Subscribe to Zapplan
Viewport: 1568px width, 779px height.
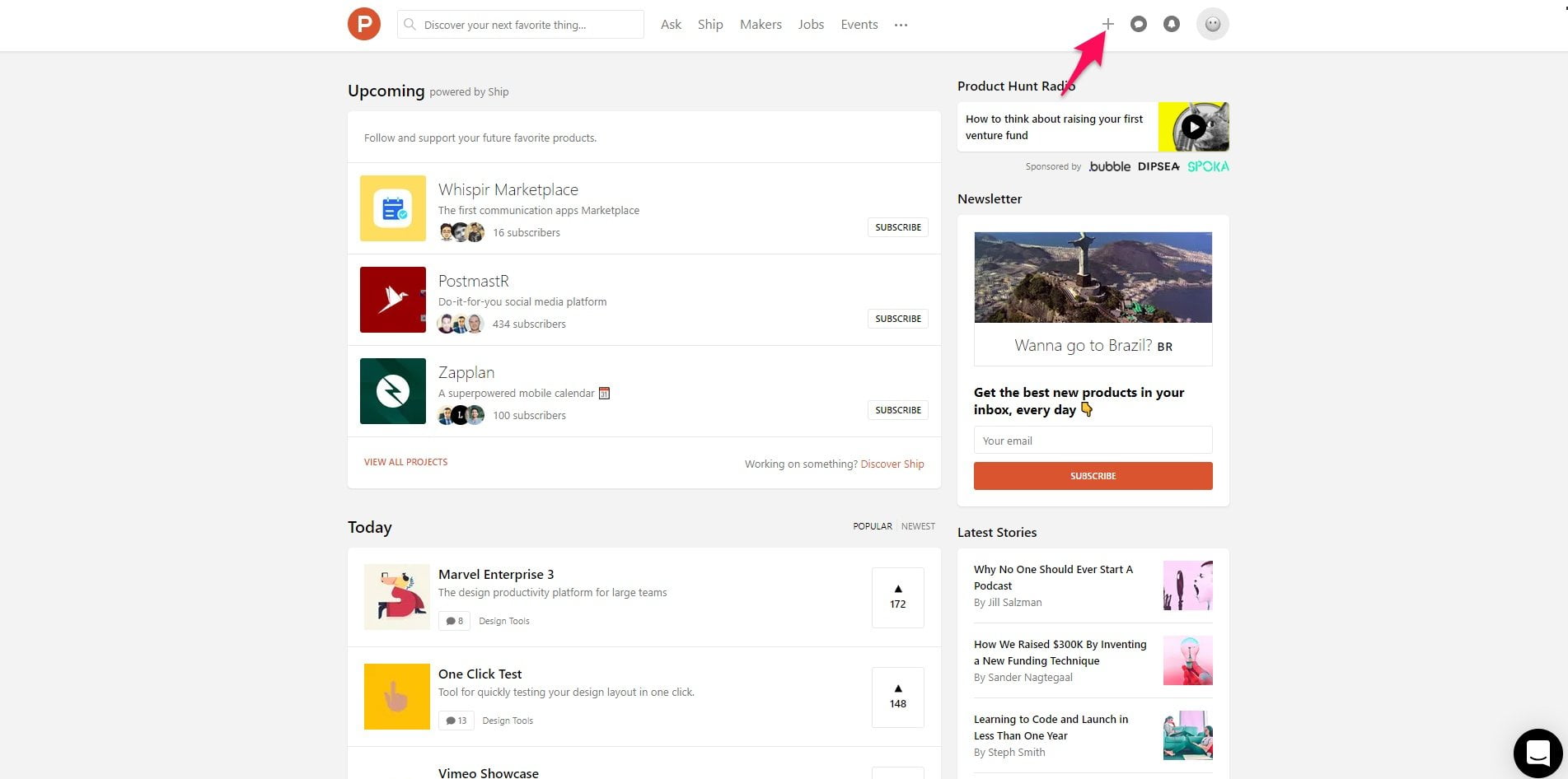(x=897, y=410)
